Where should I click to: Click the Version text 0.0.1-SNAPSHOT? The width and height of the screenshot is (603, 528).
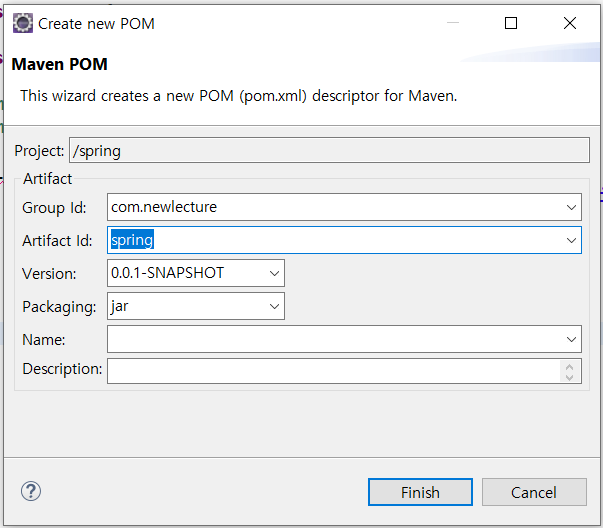tap(167, 273)
